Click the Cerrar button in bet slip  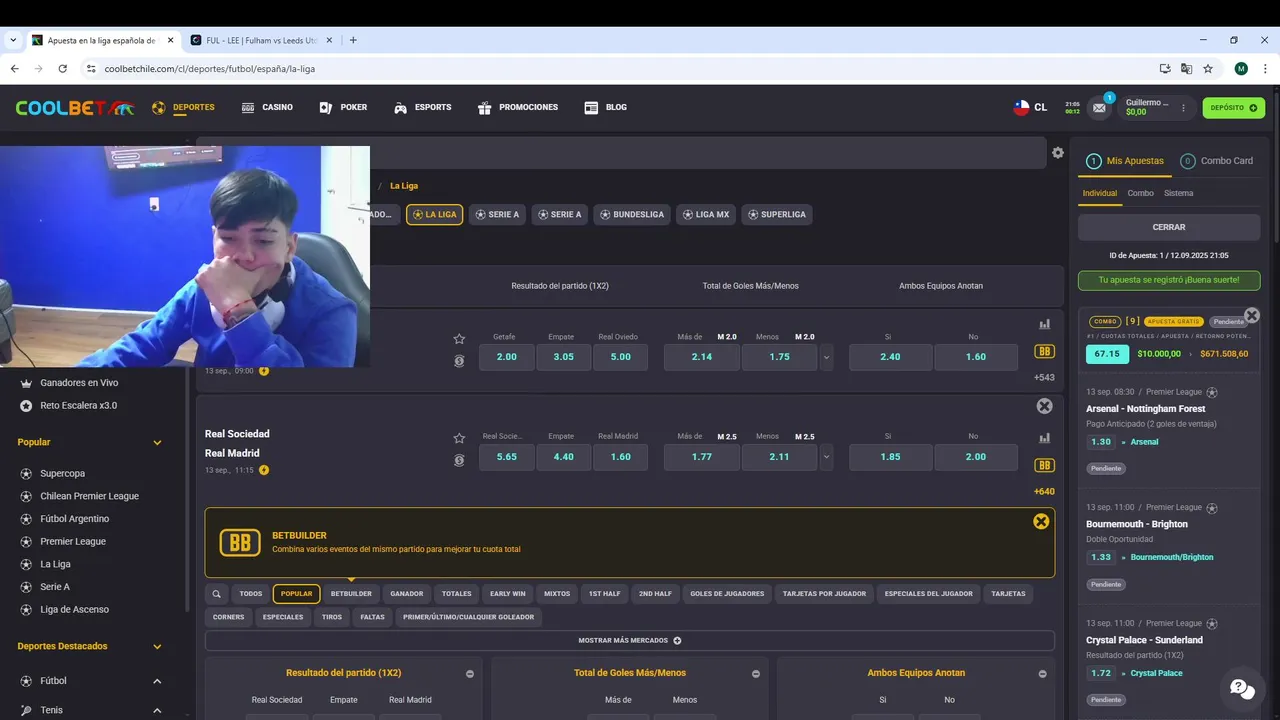(x=1169, y=227)
